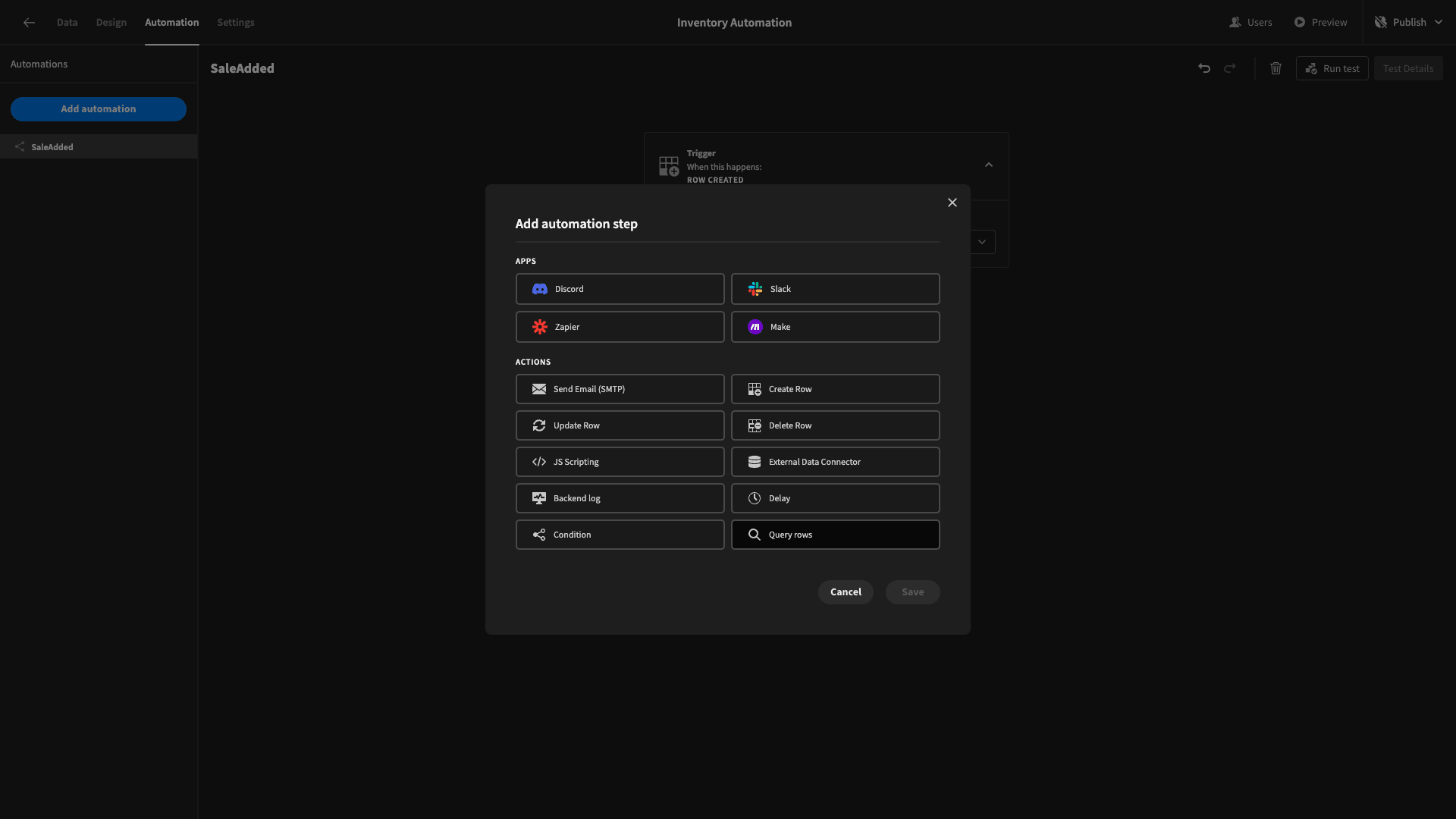Select the Condition action
Viewport: 1456px width, 819px height.
coord(620,535)
